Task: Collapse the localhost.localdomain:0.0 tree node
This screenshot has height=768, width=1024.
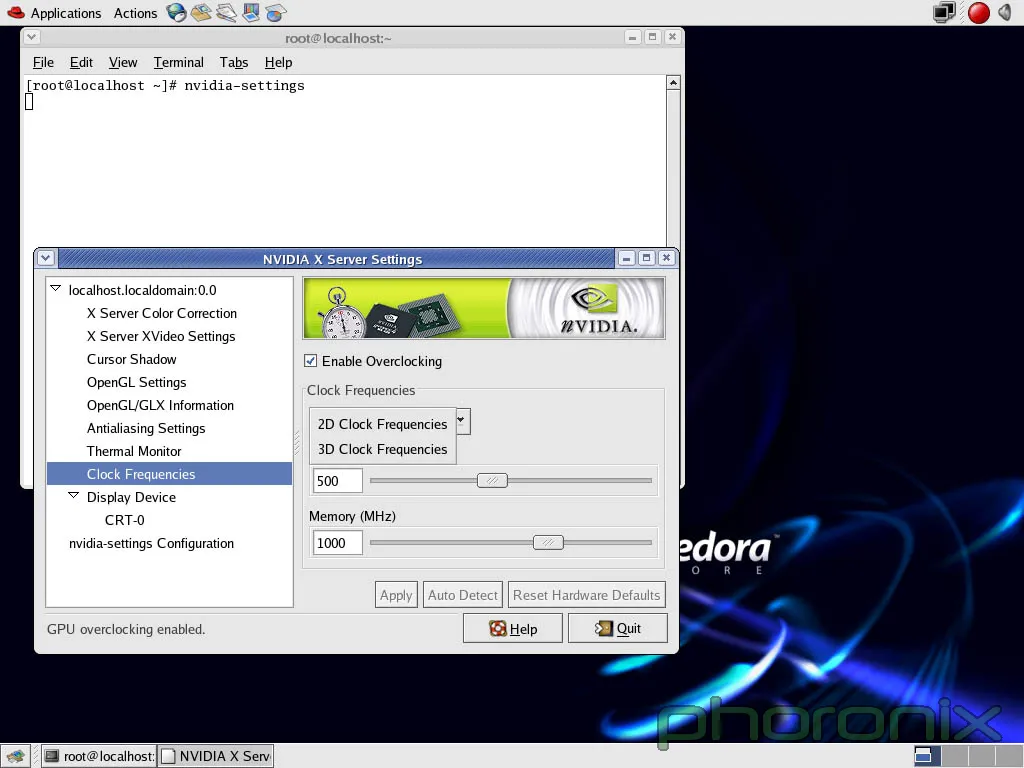Action: [x=56, y=289]
